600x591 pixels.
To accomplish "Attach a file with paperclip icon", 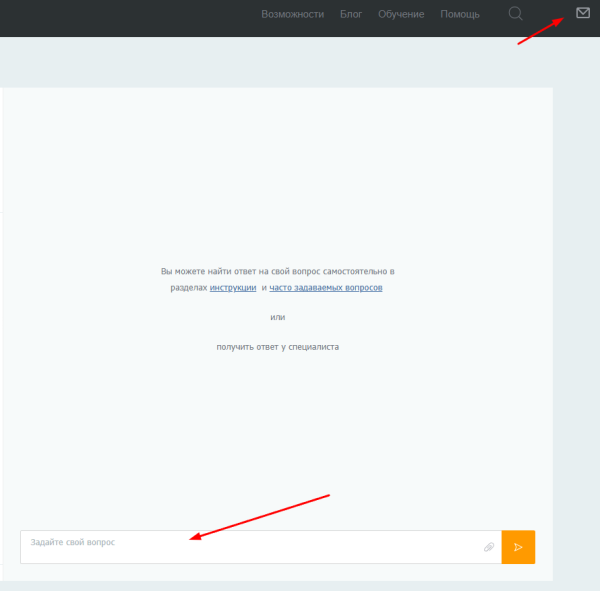I will (489, 547).
